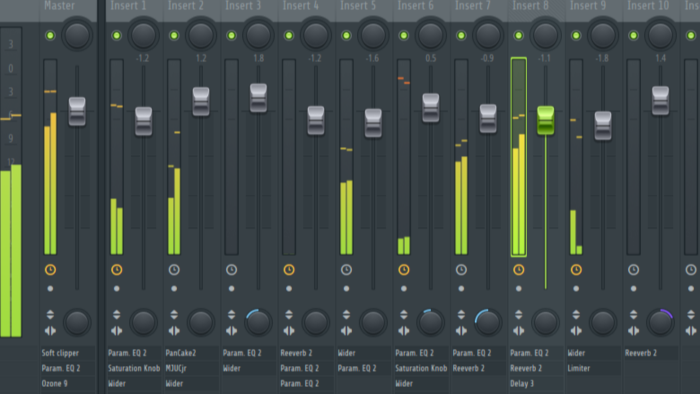Screen dimensions: 700x394
Task: Click Insert 2 polarity invert up-down arrows
Action: pos(174,315)
